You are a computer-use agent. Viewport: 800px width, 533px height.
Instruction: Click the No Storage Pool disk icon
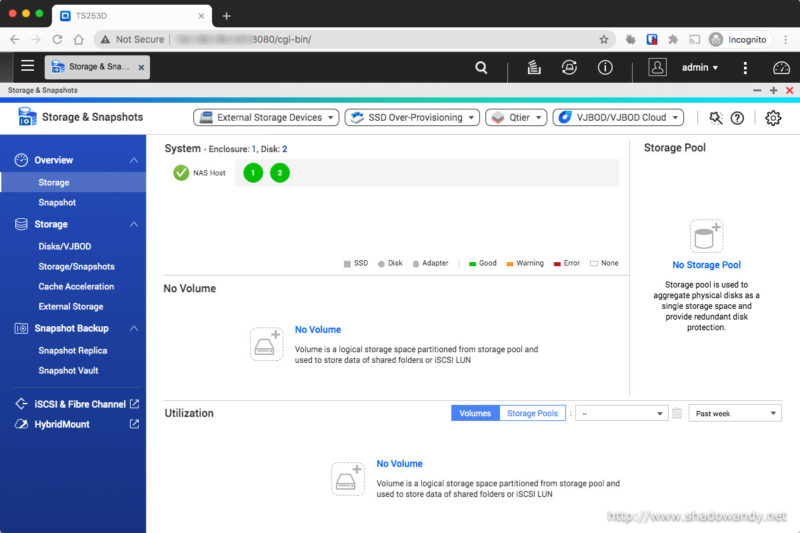pyautogui.click(x=705, y=237)
